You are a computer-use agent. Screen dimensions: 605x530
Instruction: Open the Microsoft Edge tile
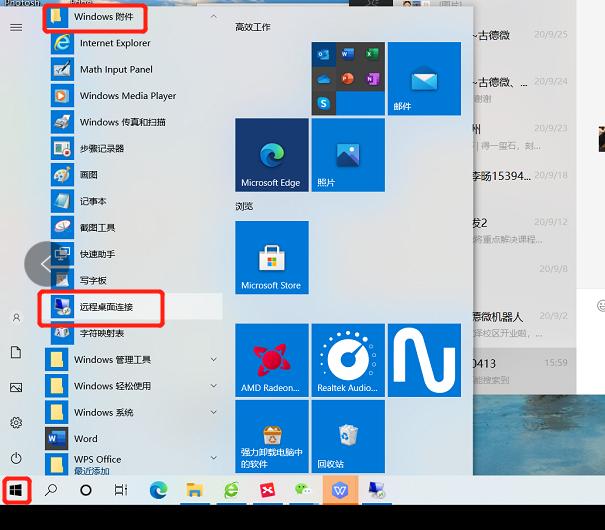point(272,155)
